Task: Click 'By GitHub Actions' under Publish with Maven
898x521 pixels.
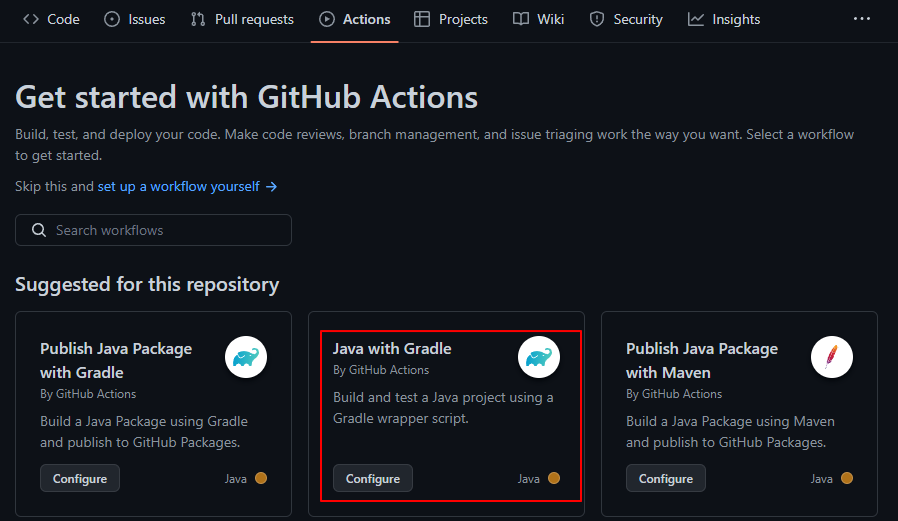Action: (x=674, y=394)
